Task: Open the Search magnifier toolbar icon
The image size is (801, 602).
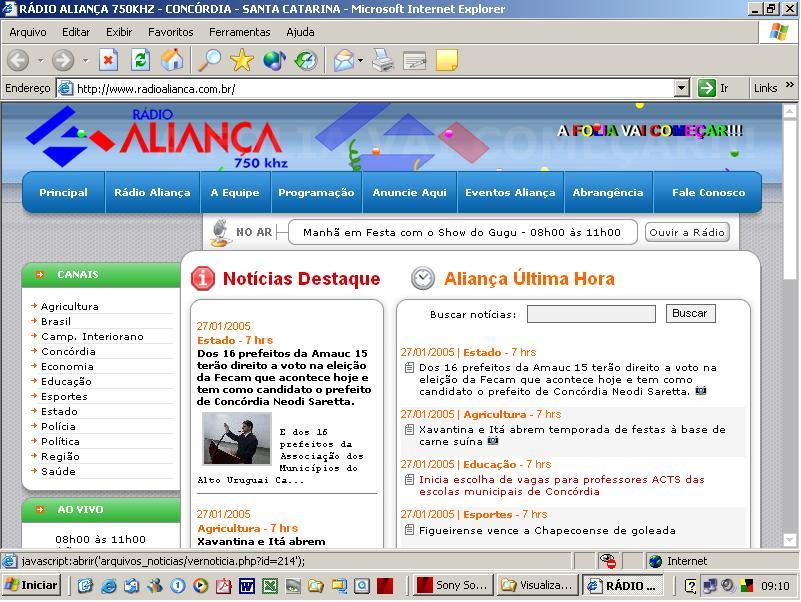Action: [209, 61]
